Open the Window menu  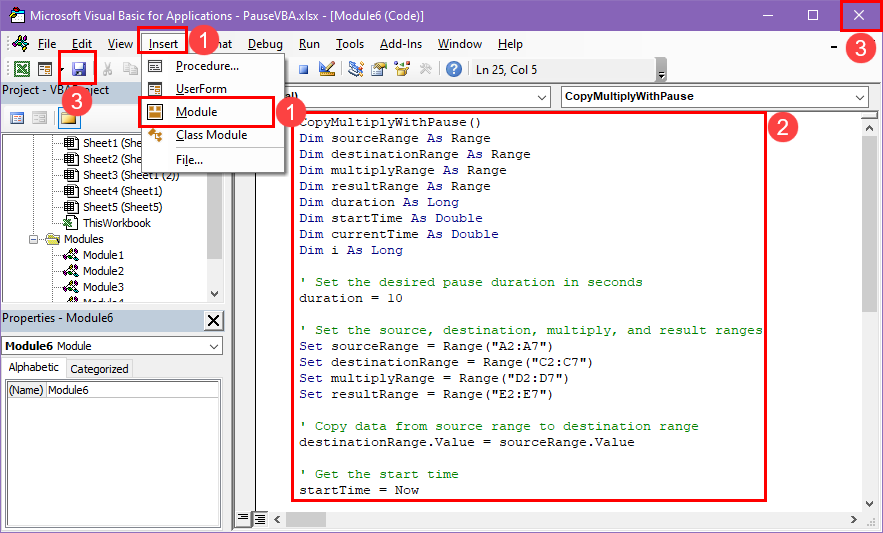460,44
